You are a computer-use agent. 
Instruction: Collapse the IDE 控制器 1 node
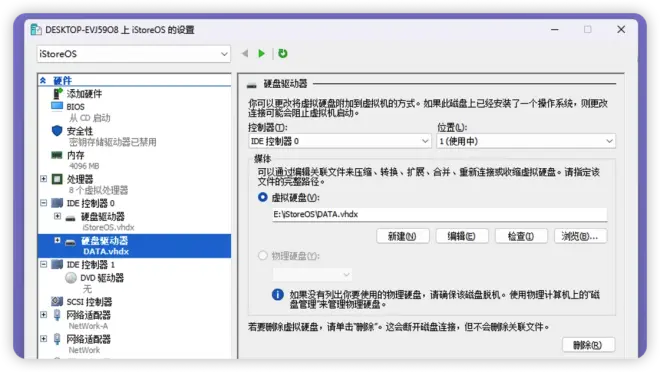point(43,264)
